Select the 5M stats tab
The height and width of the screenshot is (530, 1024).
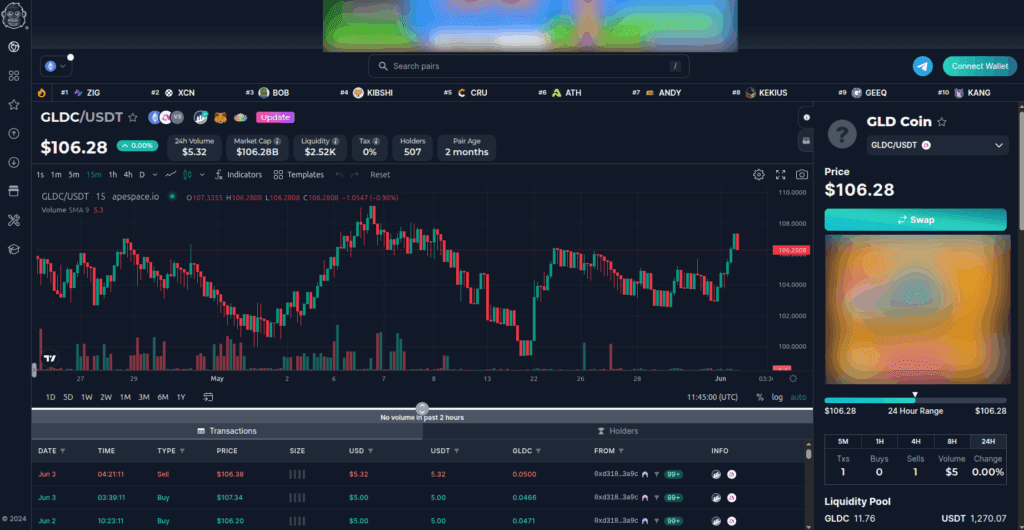click(843, 441)
